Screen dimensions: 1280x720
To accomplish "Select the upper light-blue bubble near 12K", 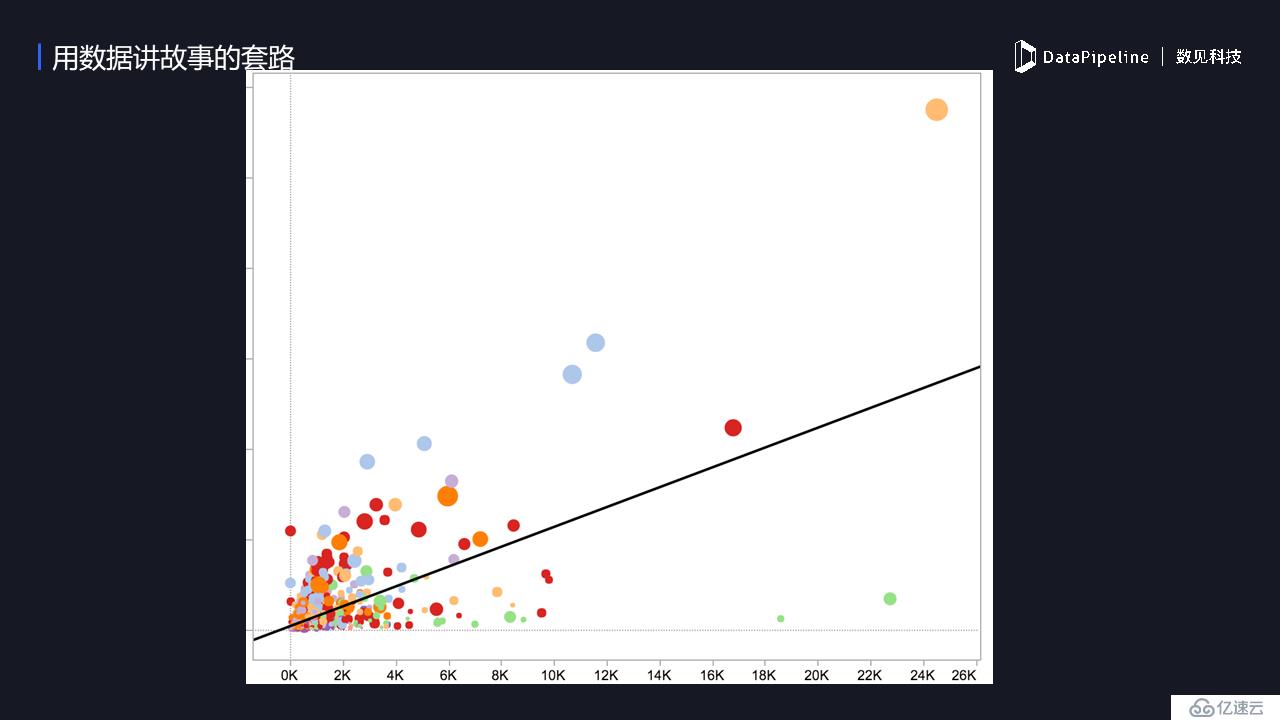I will point(596,343).
